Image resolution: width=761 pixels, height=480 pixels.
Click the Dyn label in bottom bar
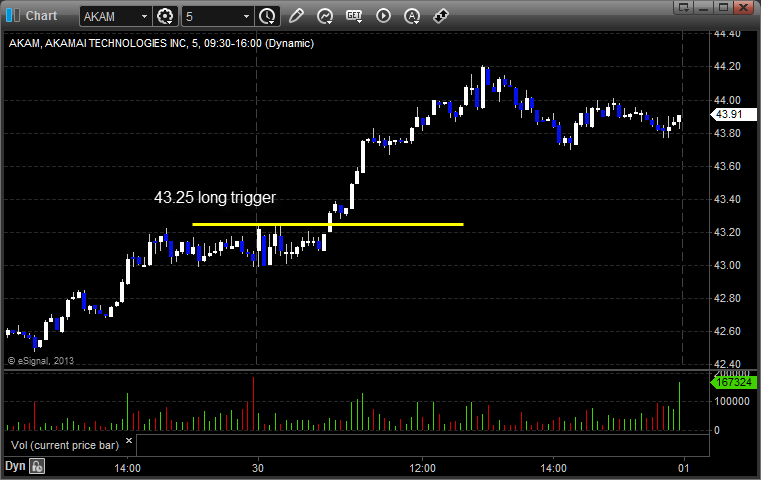[x=15, y=466]
